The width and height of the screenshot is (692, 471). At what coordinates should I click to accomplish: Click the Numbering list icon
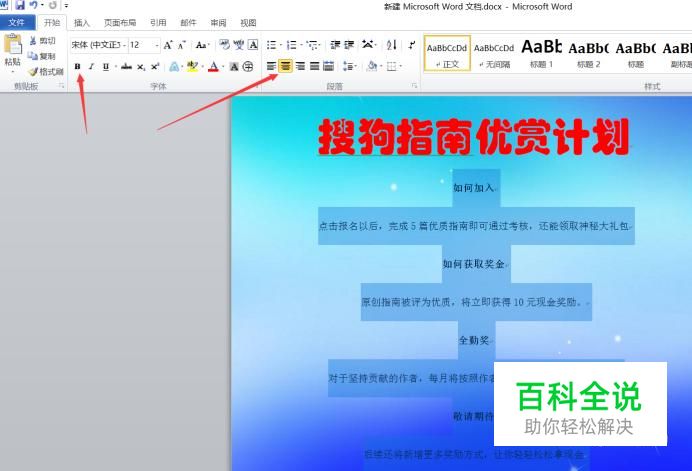click(291, 45)
